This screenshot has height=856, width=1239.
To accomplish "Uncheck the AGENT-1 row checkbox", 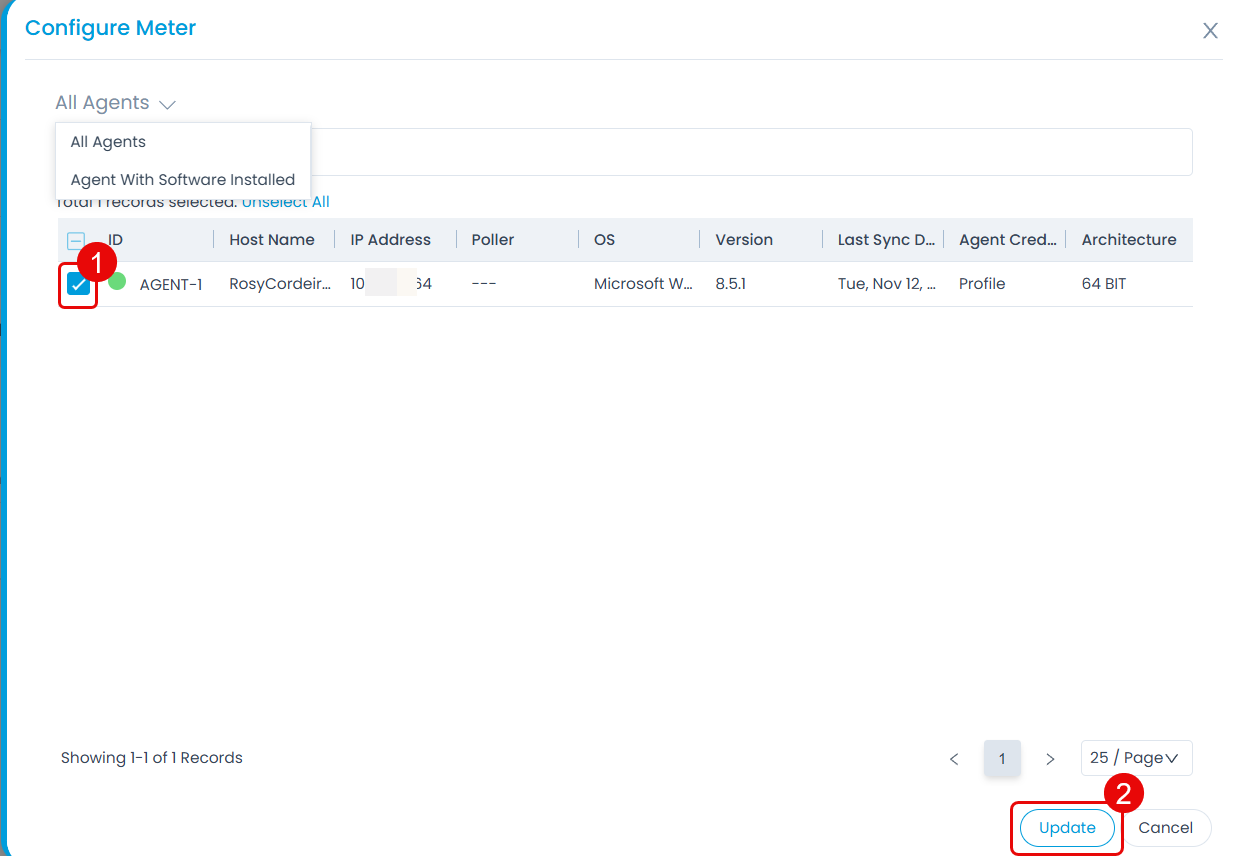I will pyautogui.click(x=78, y=285).
